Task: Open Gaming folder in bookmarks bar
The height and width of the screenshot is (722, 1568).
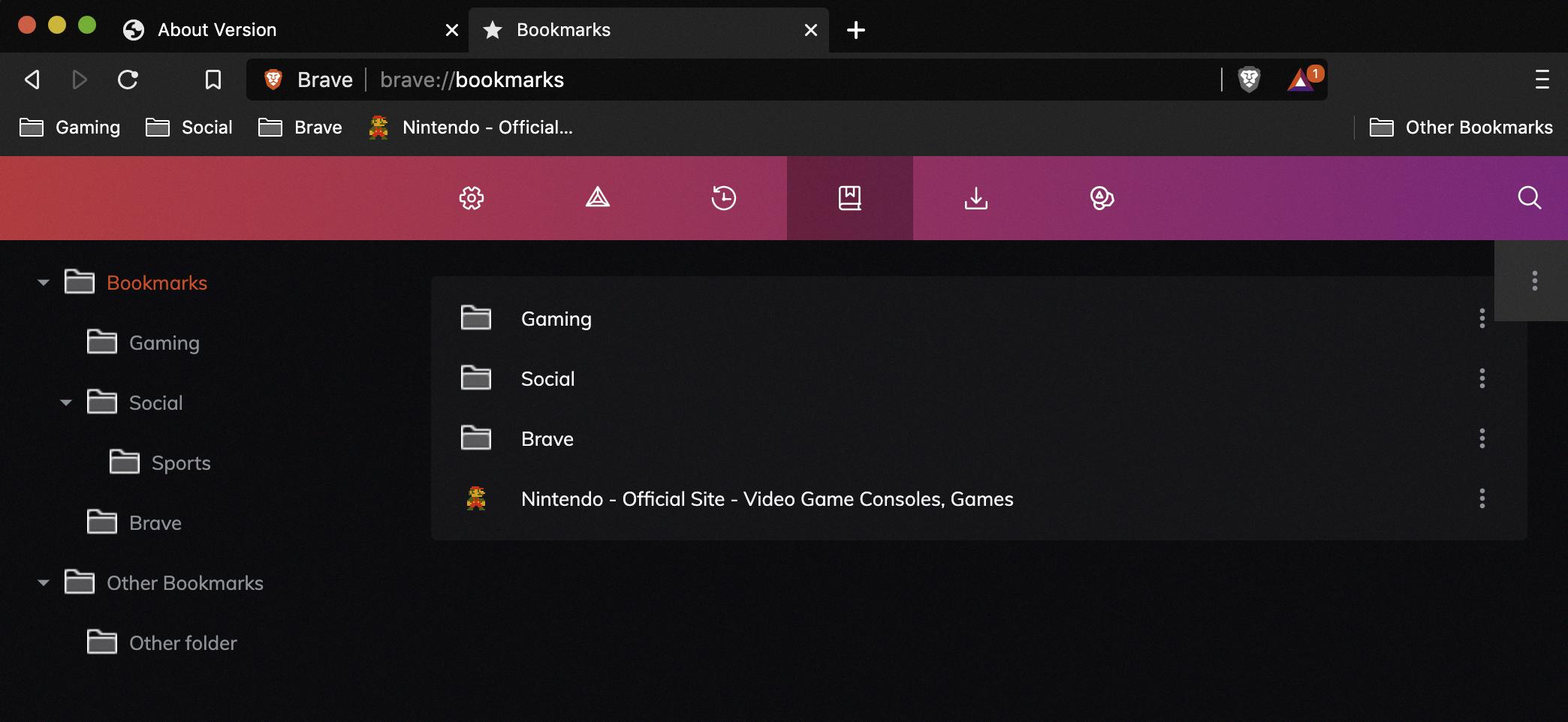Action: tap(70, 128)
